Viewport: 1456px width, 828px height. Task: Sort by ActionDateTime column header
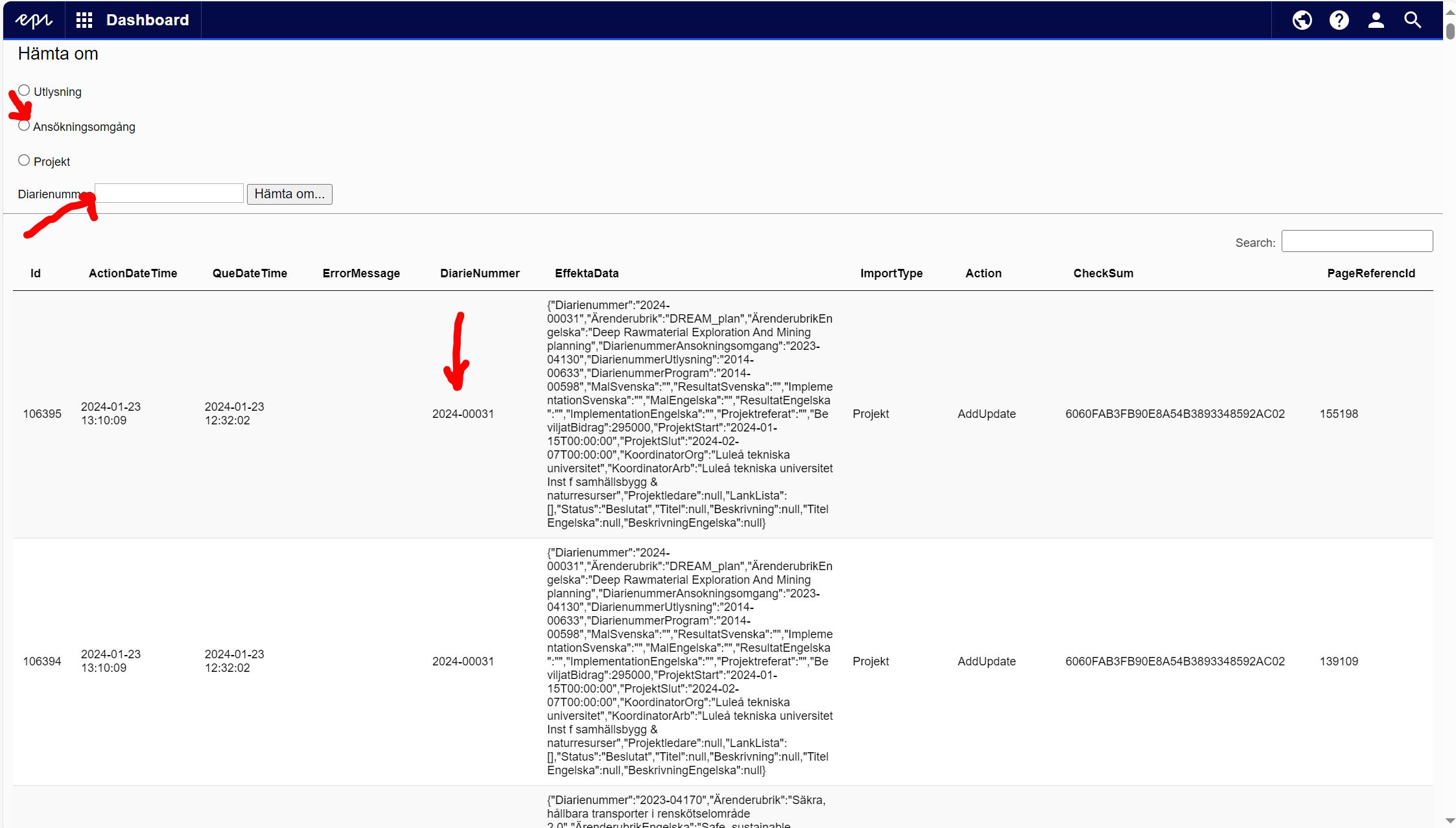tap(132, 273)
